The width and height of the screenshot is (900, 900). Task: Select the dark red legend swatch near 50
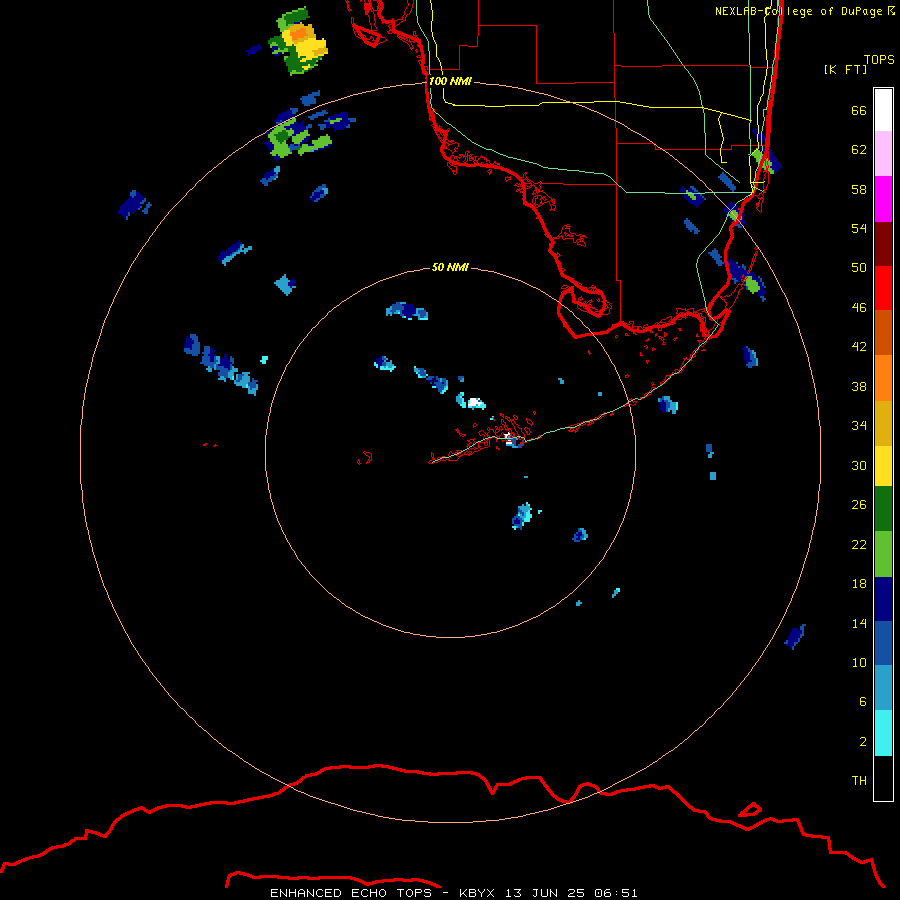coord(883,244)
